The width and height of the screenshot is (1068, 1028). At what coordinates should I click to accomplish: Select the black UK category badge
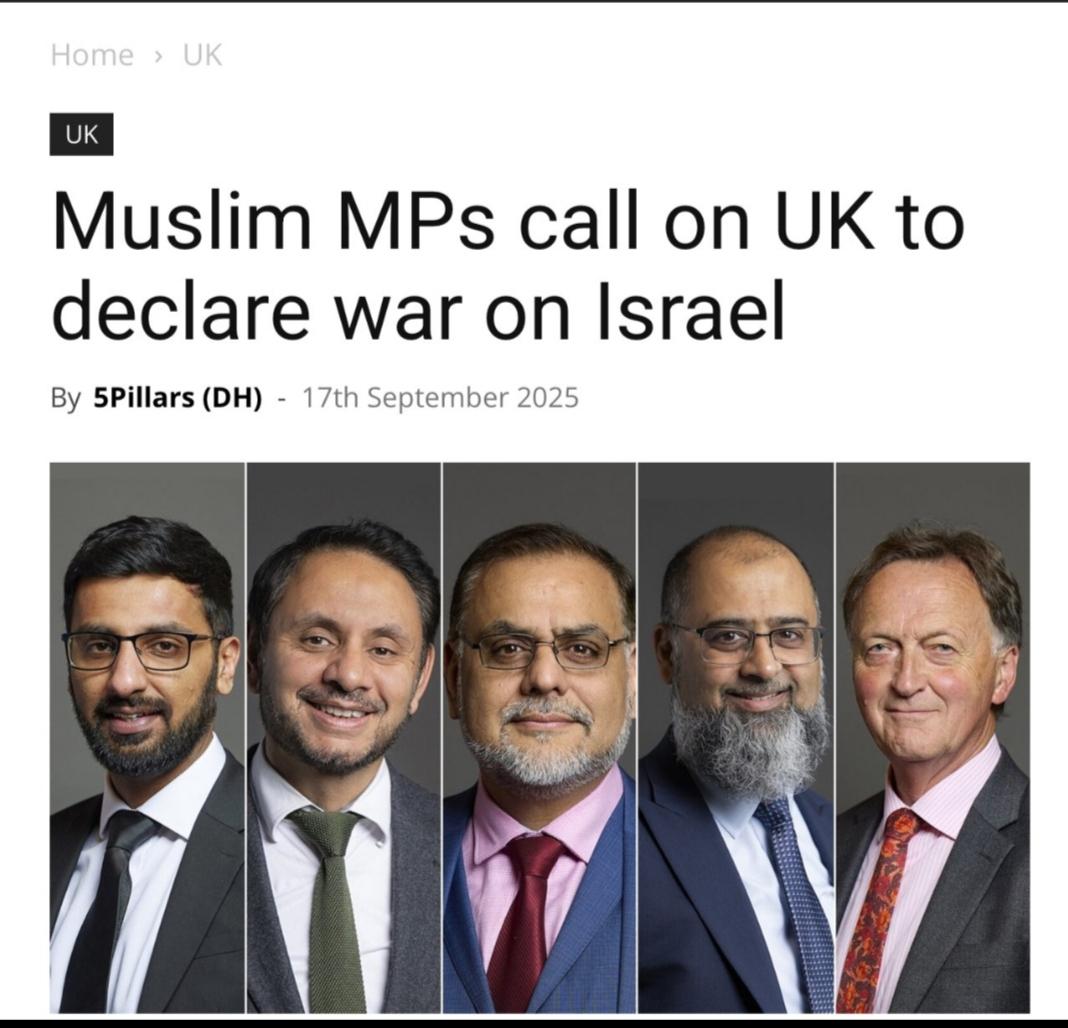click(x=82, y=134)
